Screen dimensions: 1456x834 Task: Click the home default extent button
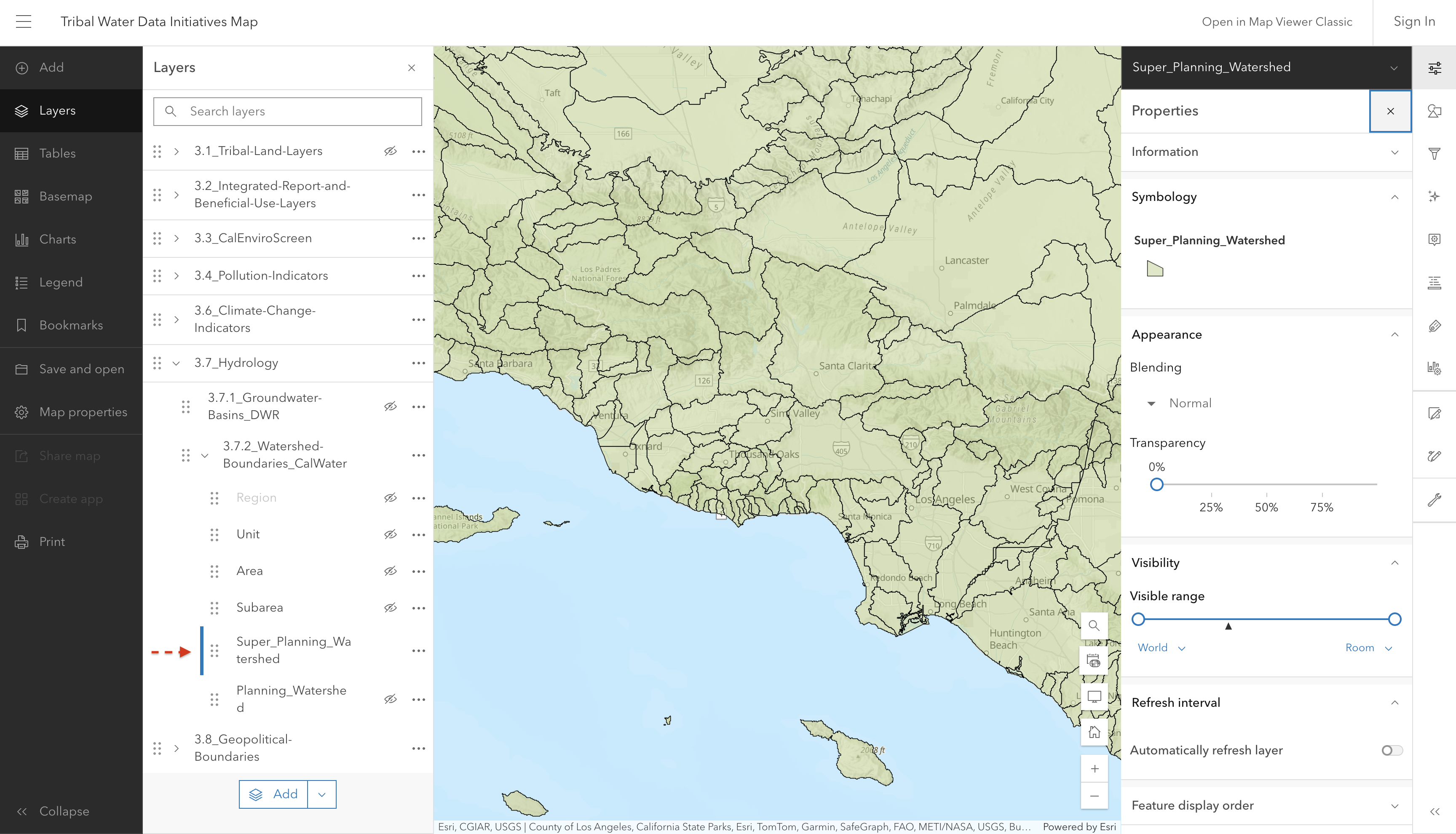pos(1094,732)
